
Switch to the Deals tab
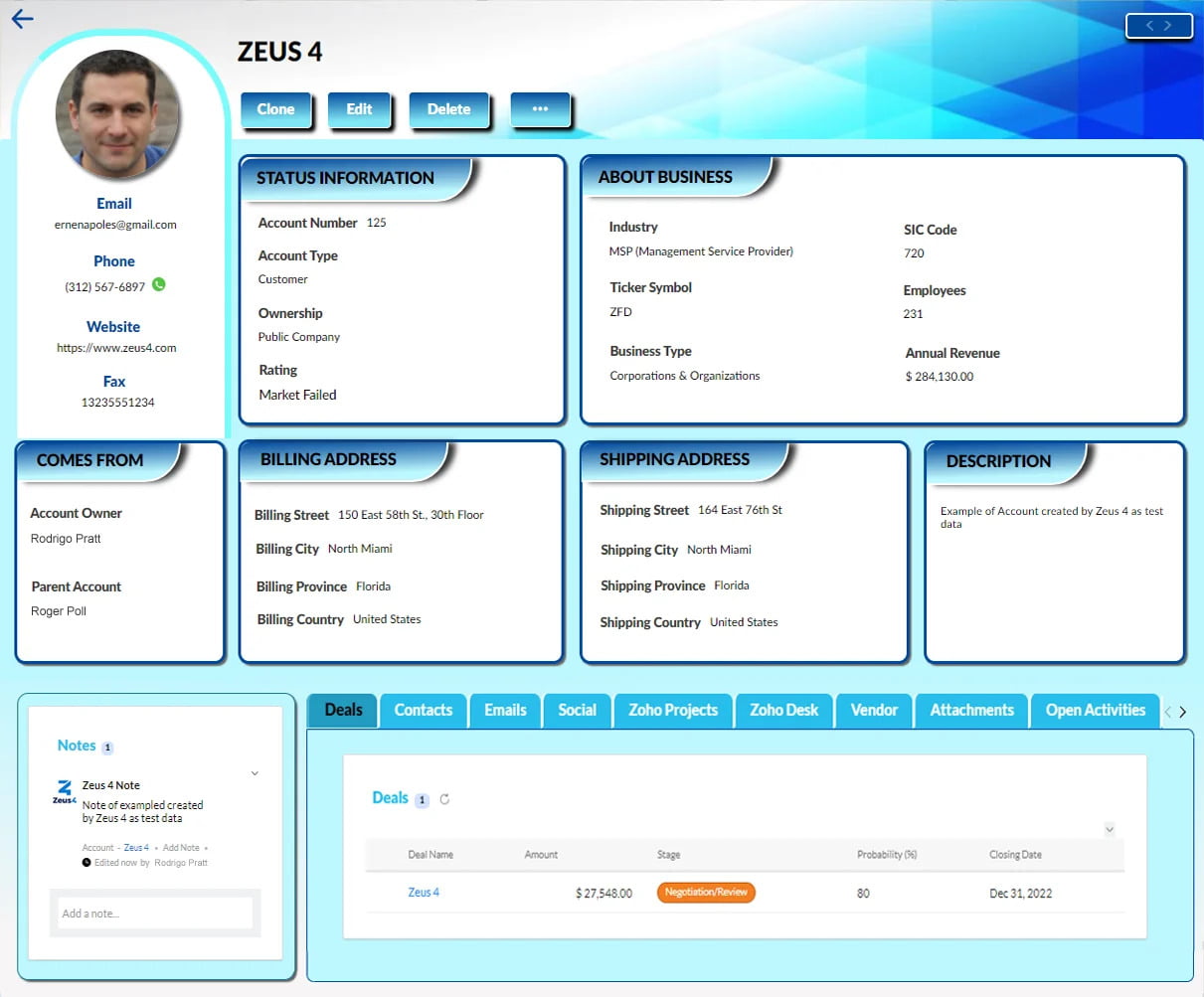[x=343, y=710]
